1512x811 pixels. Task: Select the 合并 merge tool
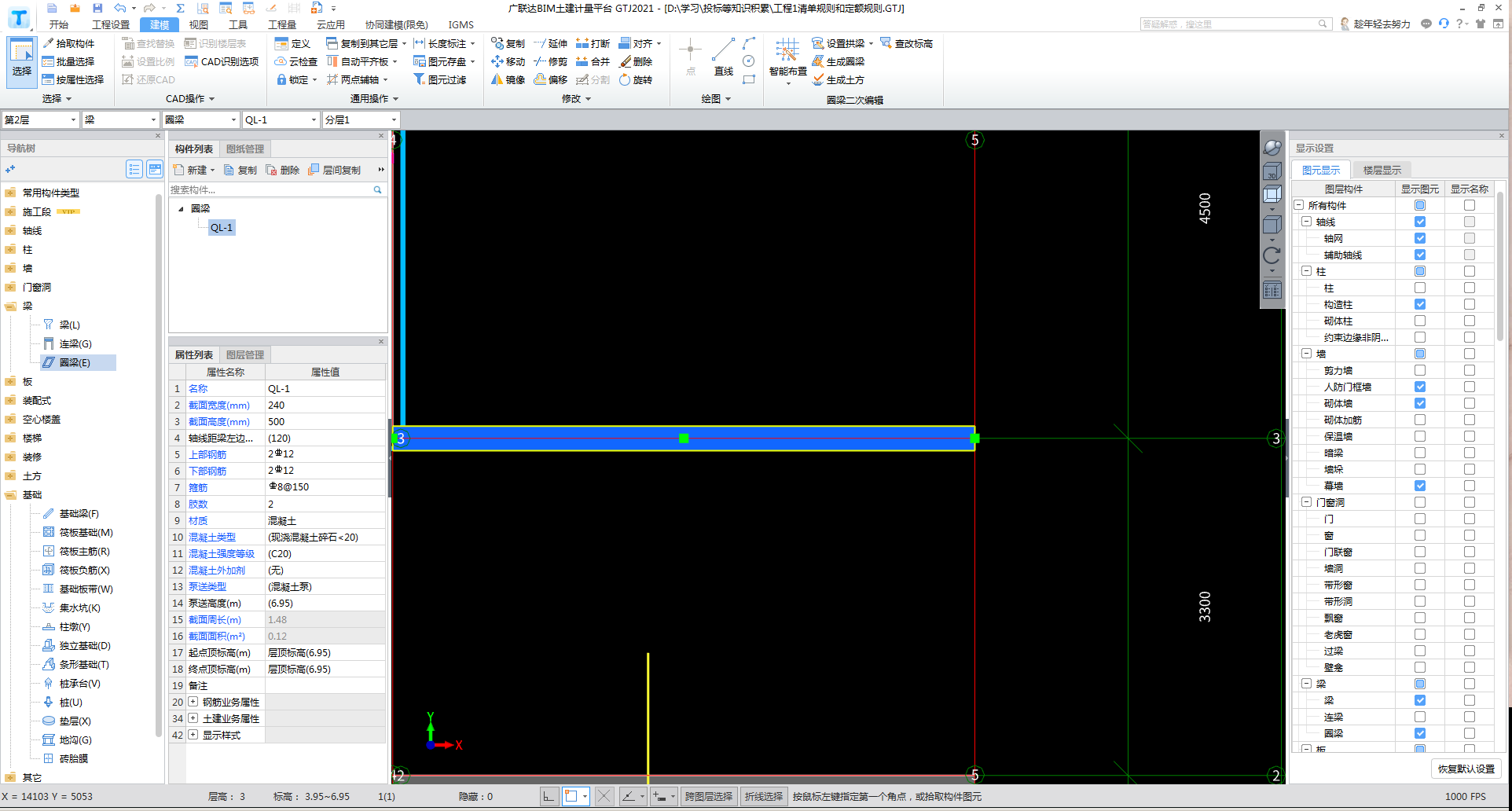(x=593, y=61)
